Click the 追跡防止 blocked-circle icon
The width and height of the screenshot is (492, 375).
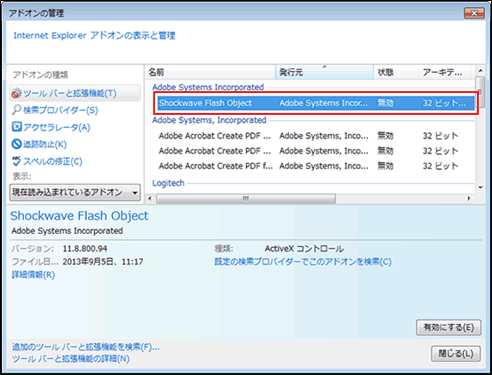pyautogui.click(x=17, y=144)
